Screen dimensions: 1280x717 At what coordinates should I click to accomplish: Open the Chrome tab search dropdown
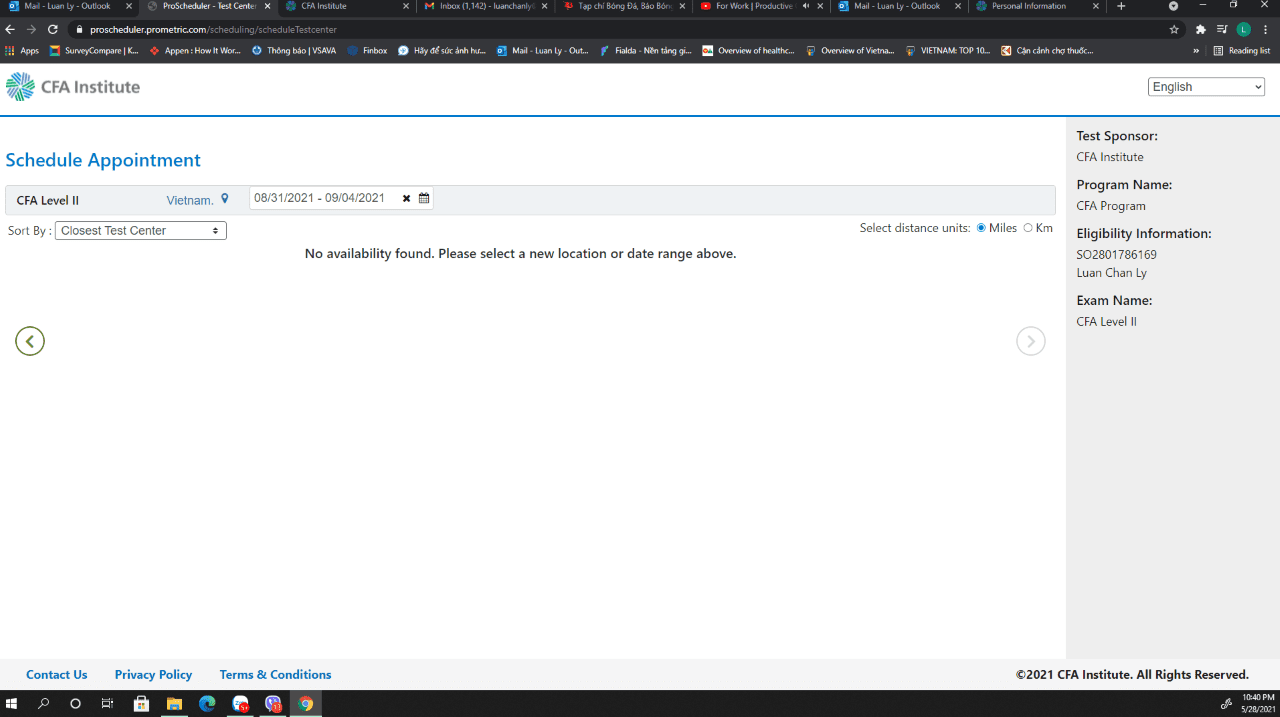pyautogui.click(x=1174, y=6)
